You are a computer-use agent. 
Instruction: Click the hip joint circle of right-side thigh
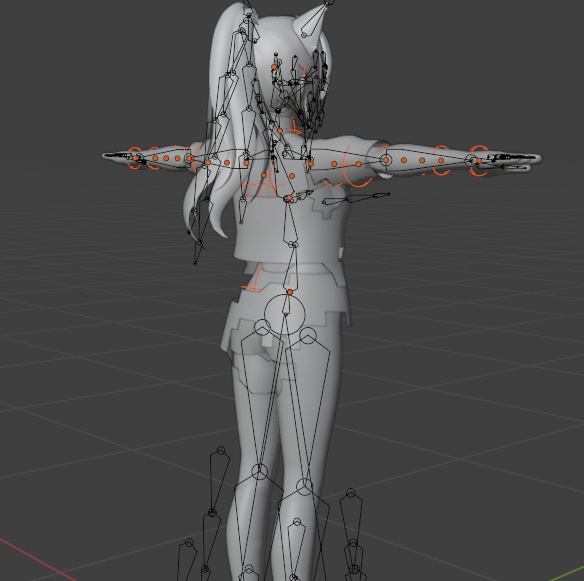(308, 336)
